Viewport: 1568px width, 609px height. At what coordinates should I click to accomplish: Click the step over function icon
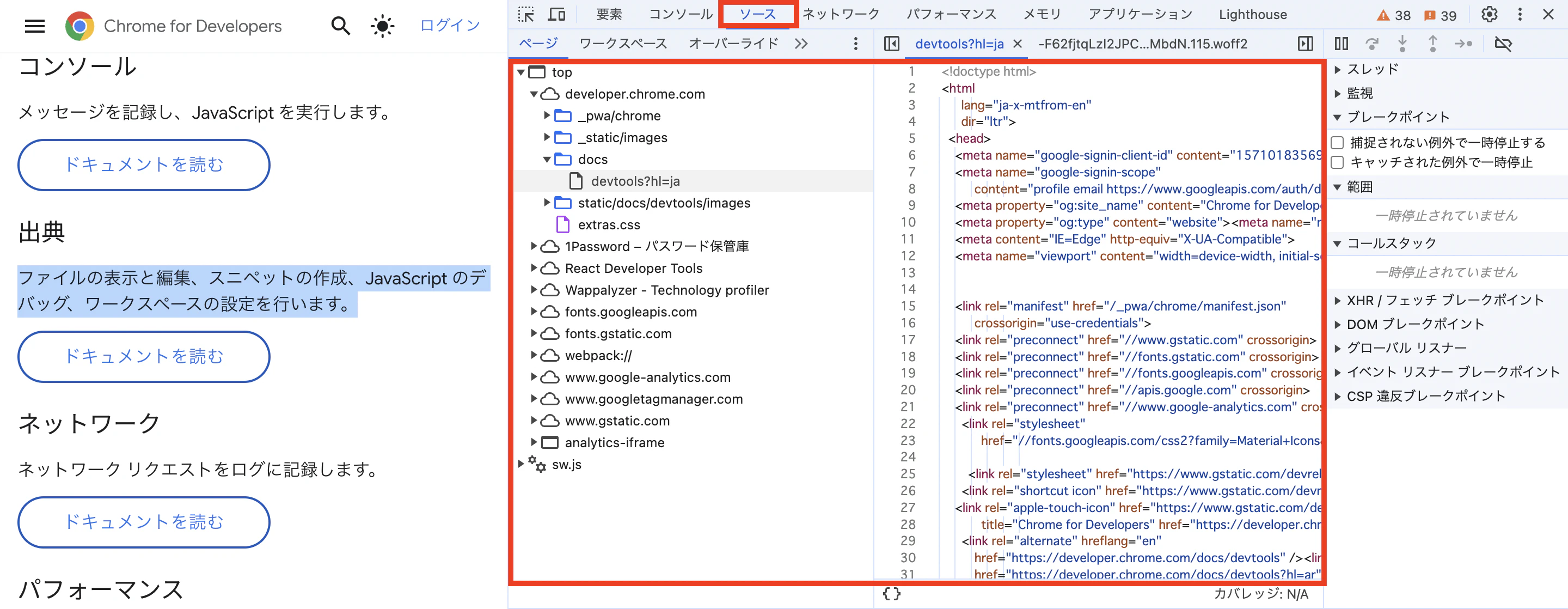coord(1371,43)
